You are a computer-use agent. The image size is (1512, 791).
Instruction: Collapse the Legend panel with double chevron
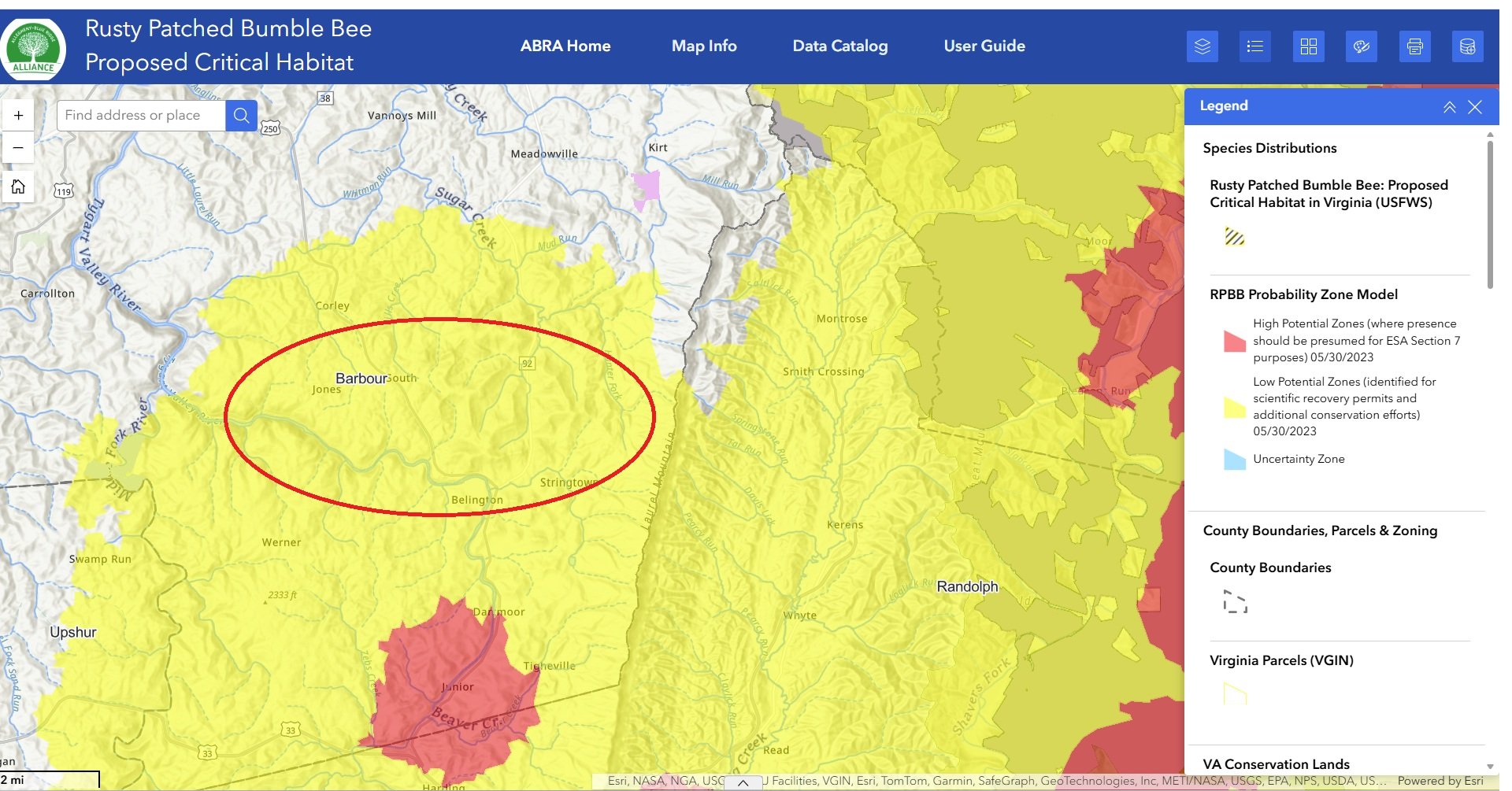(1450, 107)
